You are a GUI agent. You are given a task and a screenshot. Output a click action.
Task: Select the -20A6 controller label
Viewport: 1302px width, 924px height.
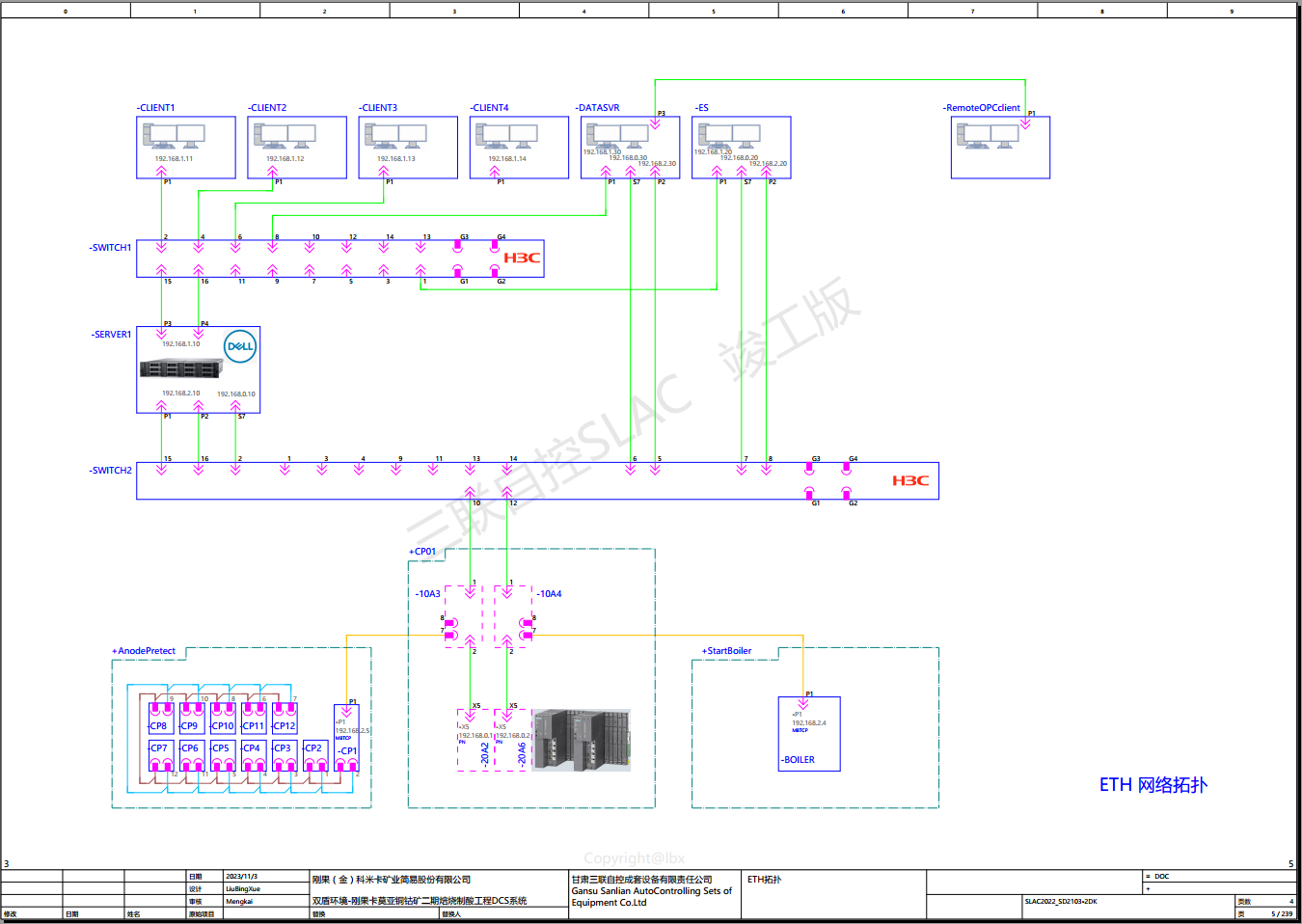coord(522,753)
